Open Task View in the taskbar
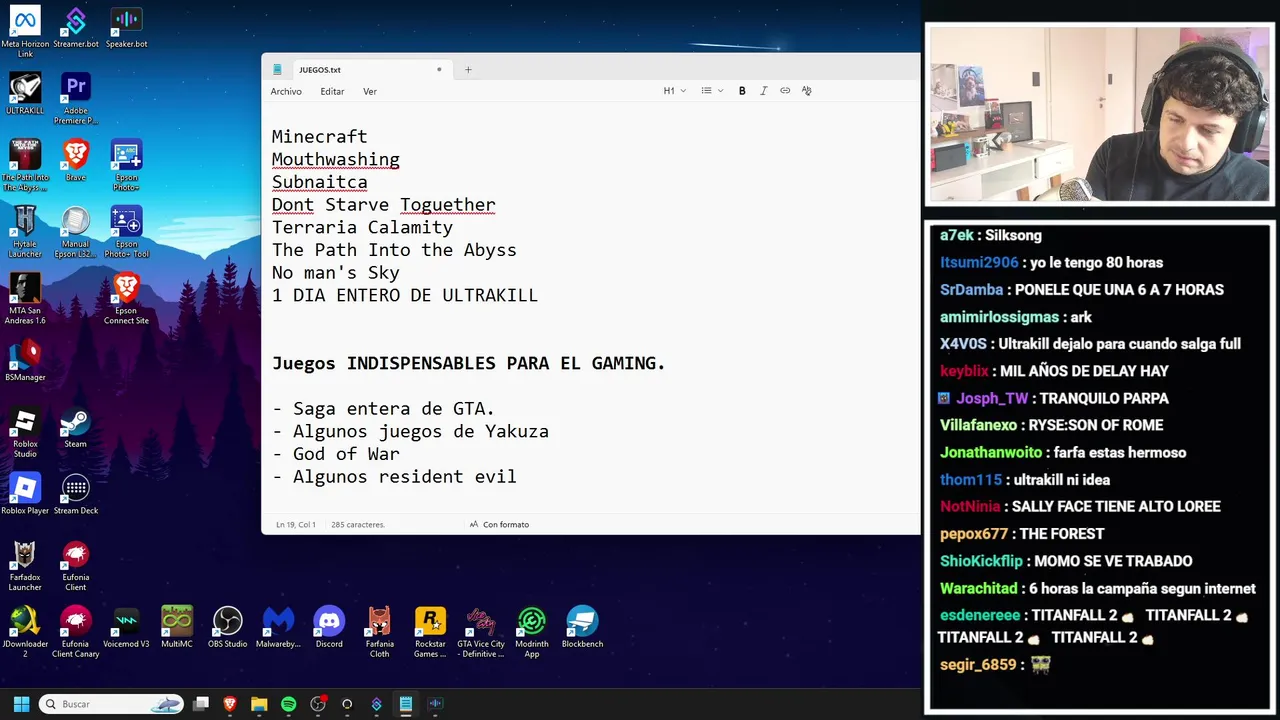The width and height of the screenshot is (1280, 720). point(201,704)
